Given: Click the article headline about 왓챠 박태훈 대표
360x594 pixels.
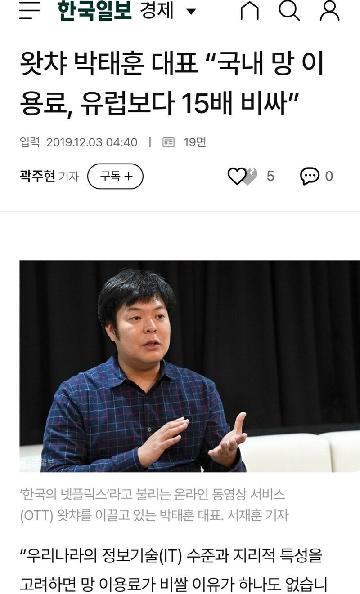Looking at the screenshot, I should (x=172, y=83).
